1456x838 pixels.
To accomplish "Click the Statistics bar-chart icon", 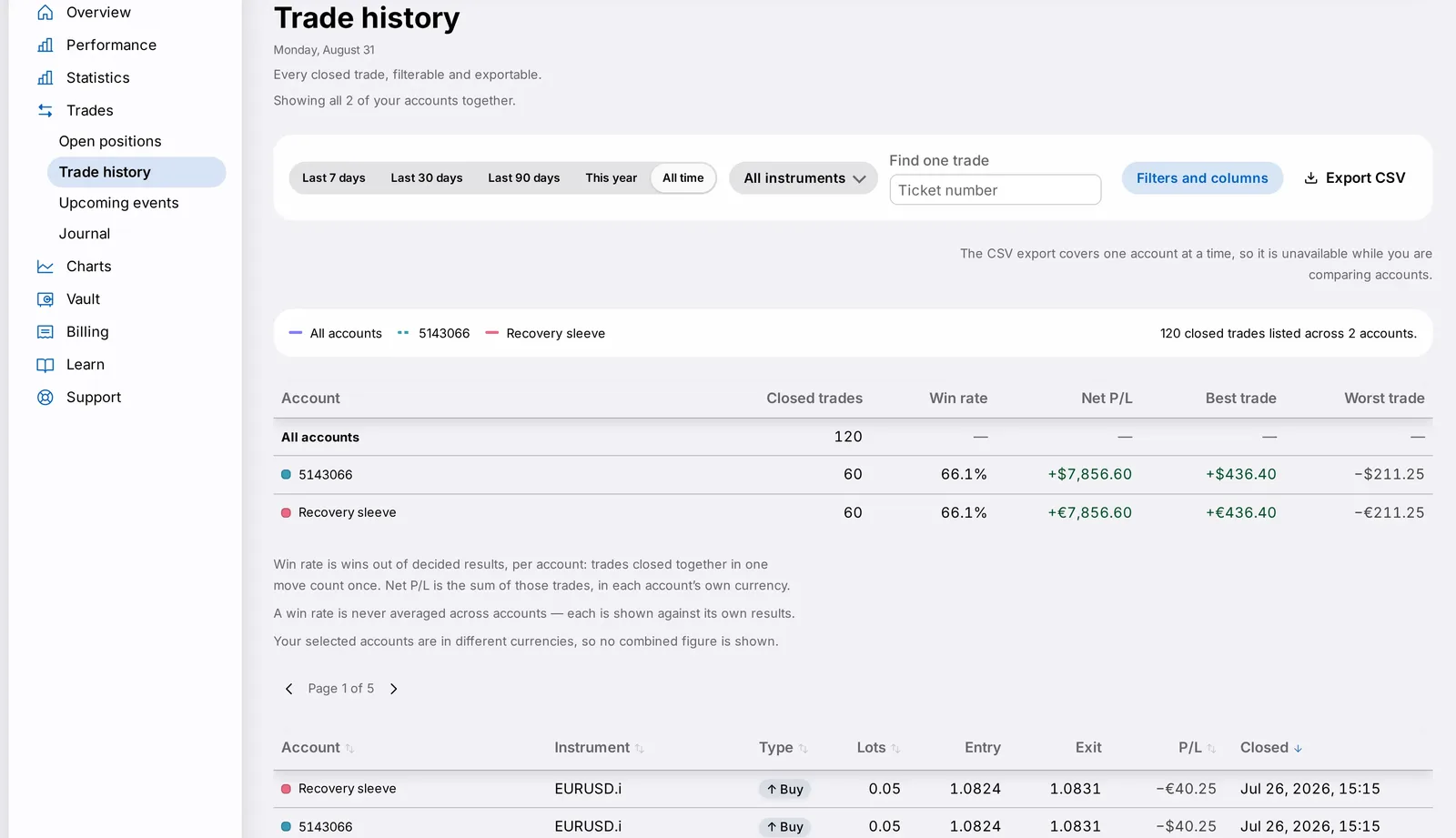I will pos(45,78).
